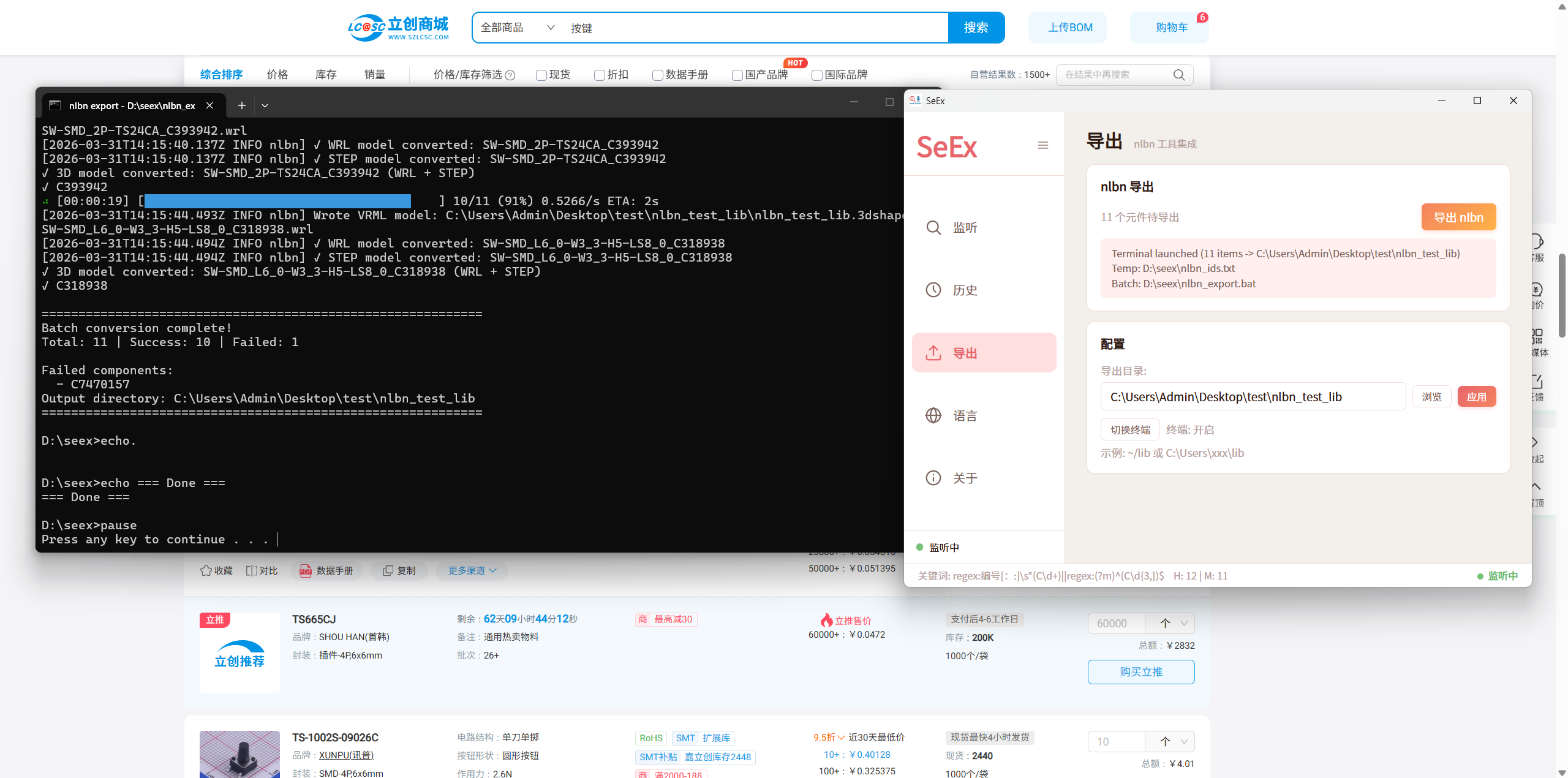Viewport: 1568px width, 778px height.
Task: Add a new terminal tab with plus icon
Action: 242,105
